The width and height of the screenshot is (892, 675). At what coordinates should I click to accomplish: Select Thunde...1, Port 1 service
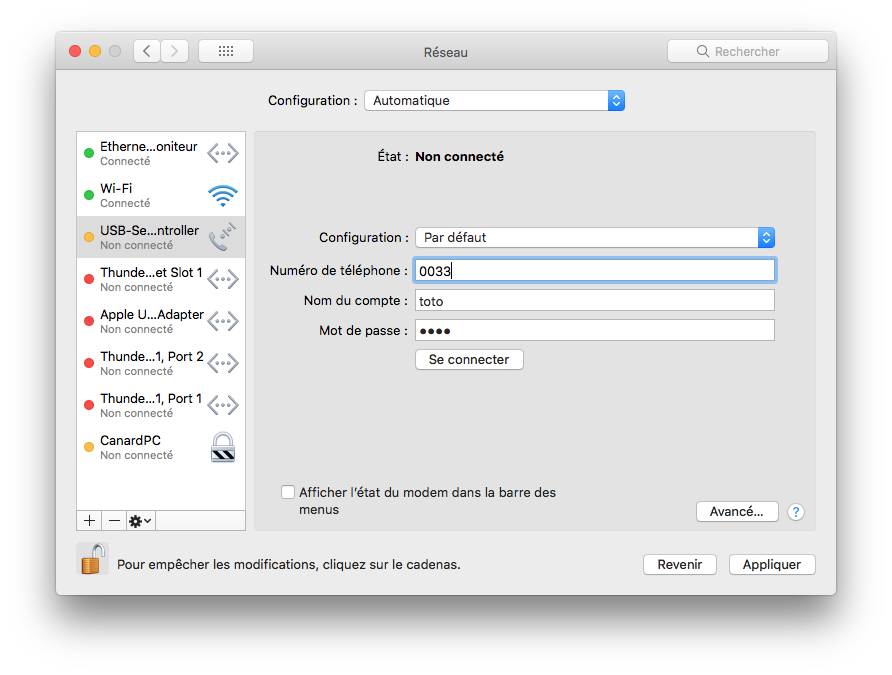[161, 405]
